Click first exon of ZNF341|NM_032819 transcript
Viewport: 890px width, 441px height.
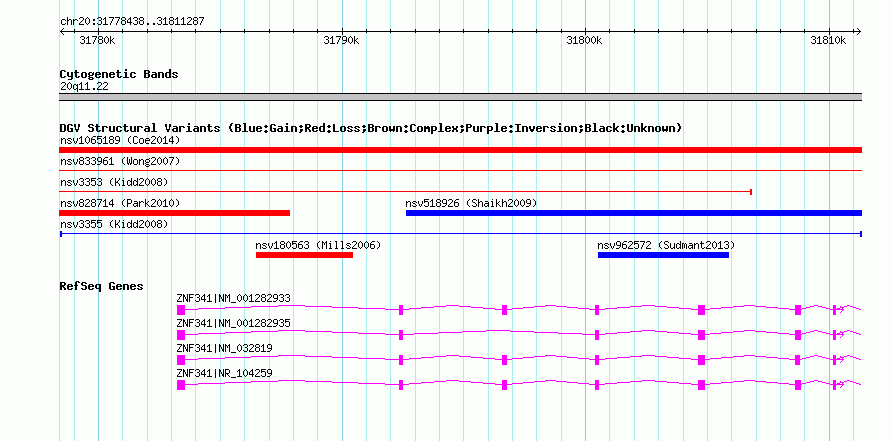(181, 360)
